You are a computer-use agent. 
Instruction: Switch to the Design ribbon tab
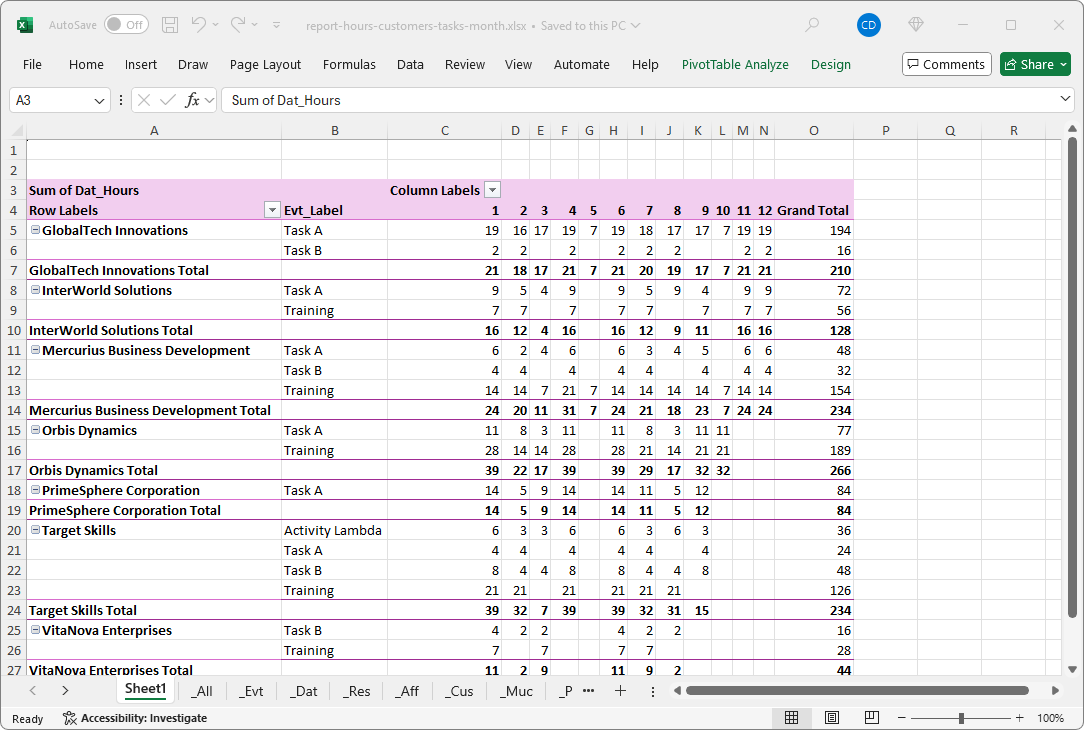pyautogui.click(x=831, y=64)
